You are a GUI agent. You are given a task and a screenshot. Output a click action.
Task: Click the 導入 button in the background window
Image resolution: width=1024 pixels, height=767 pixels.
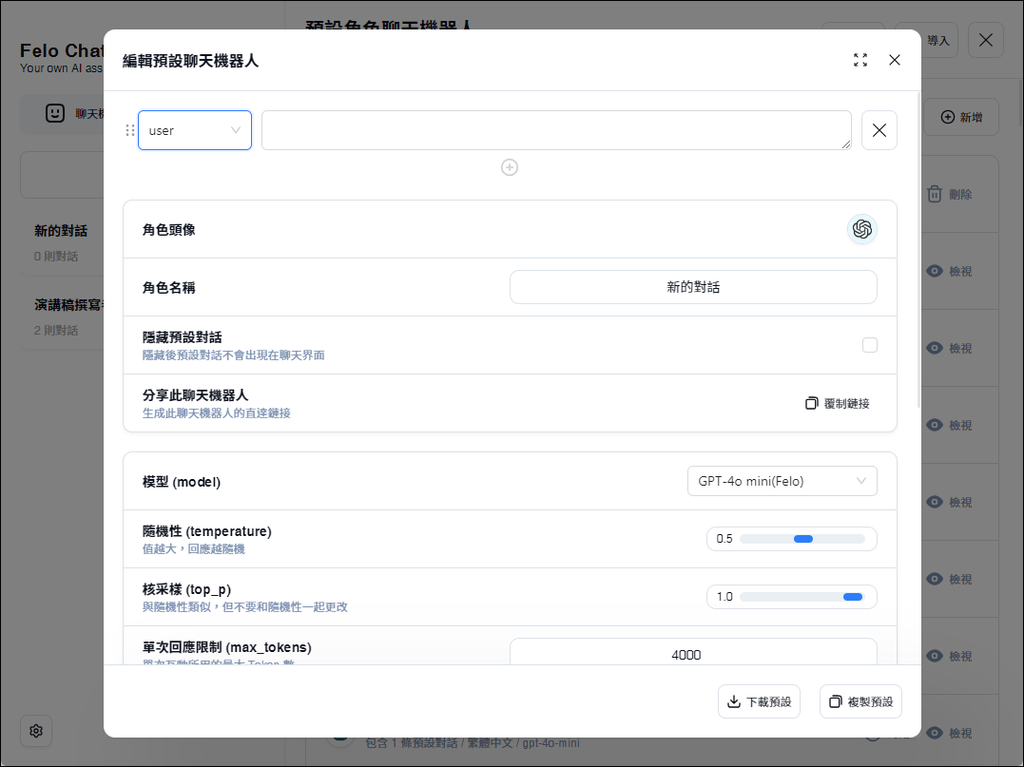938,41
